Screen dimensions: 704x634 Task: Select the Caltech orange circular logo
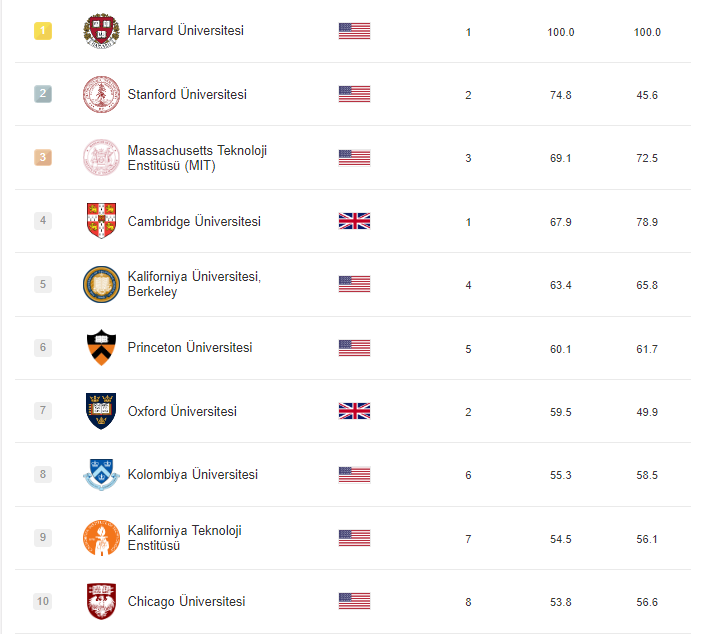101,538
